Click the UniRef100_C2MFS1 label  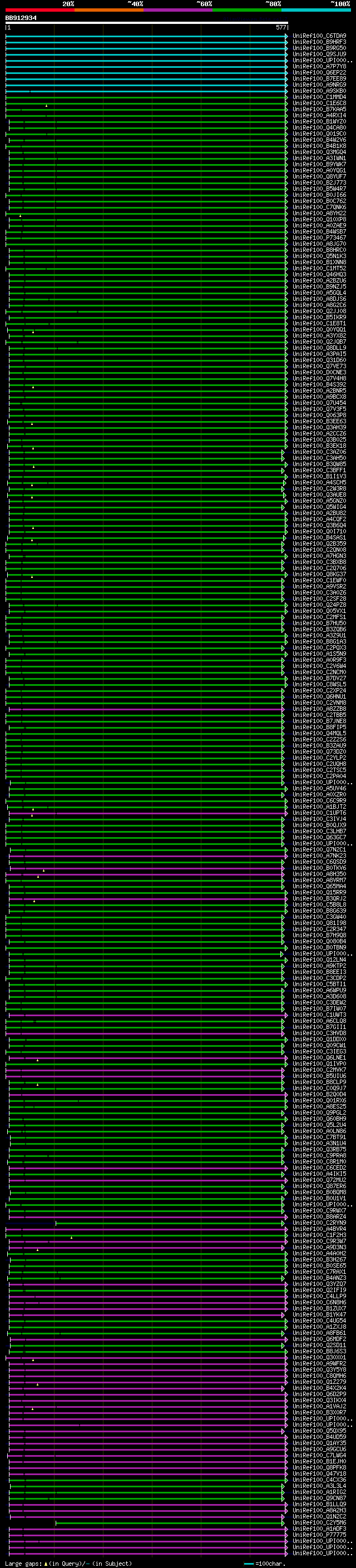coord(319,617)
